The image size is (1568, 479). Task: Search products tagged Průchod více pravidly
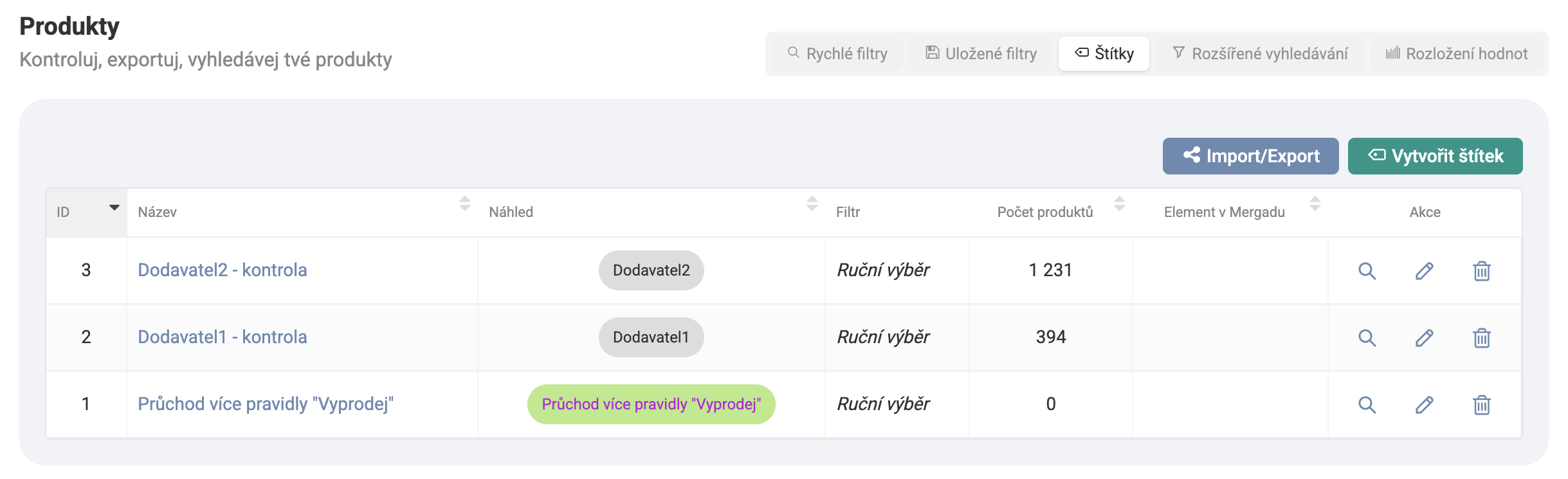coord(1367,405)
